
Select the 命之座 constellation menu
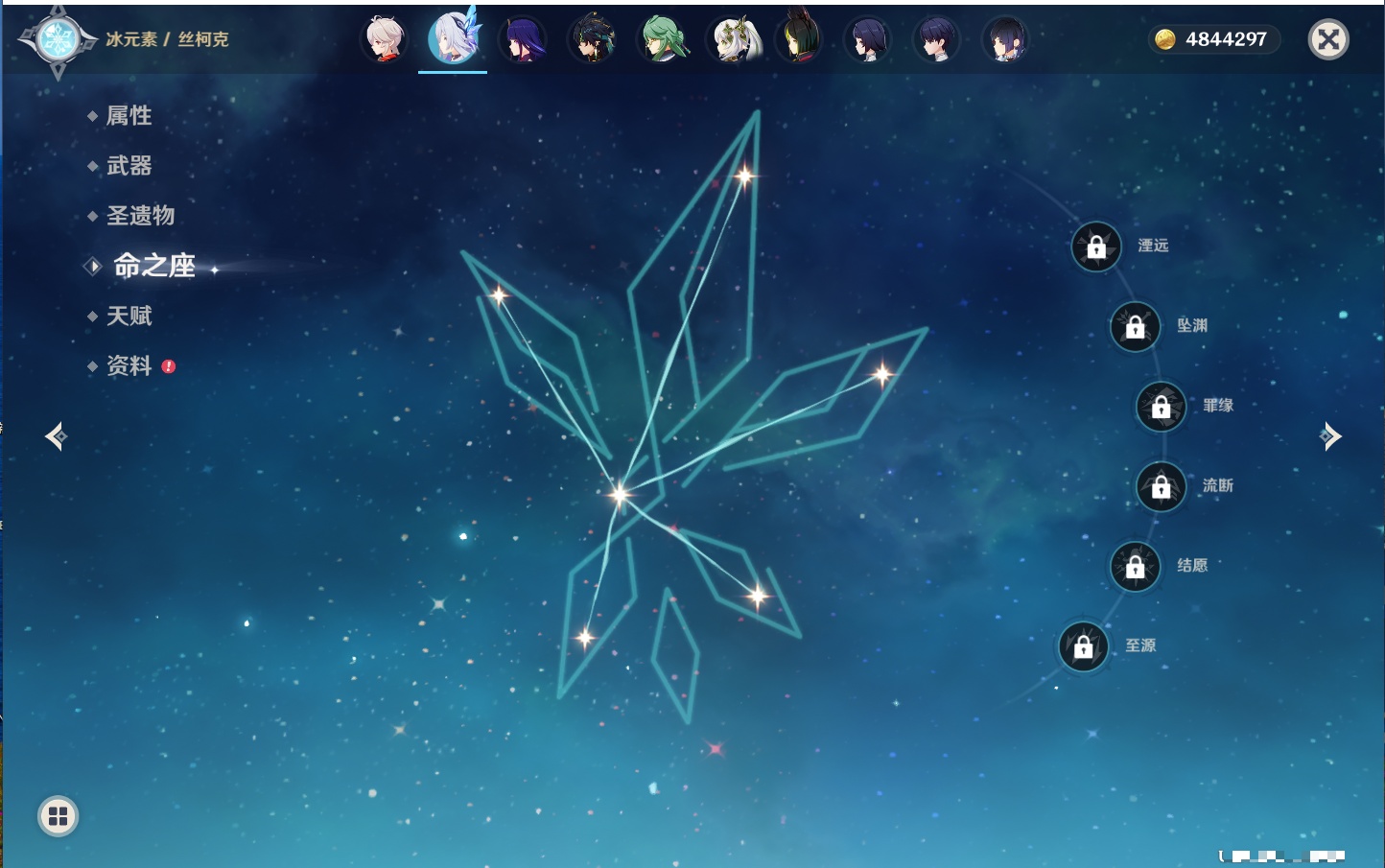[x=153, y=266]
